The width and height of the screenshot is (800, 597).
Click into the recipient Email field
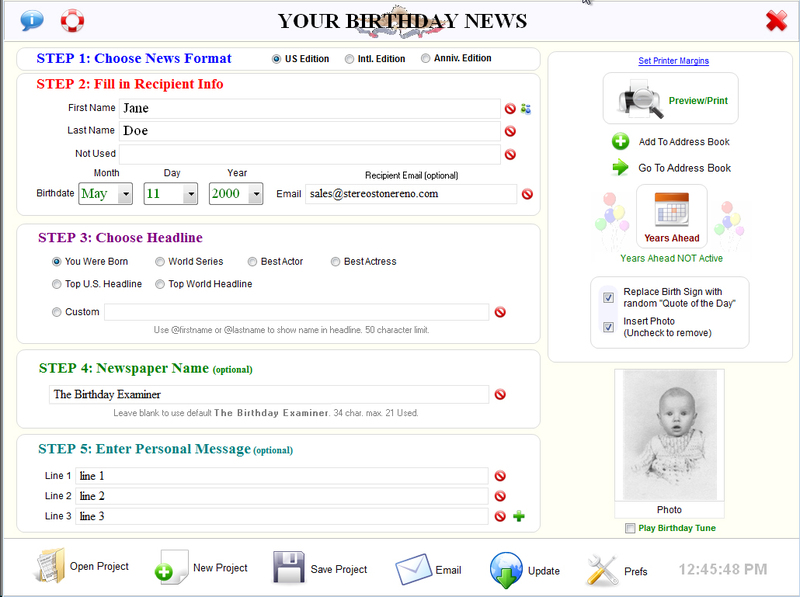411,194
